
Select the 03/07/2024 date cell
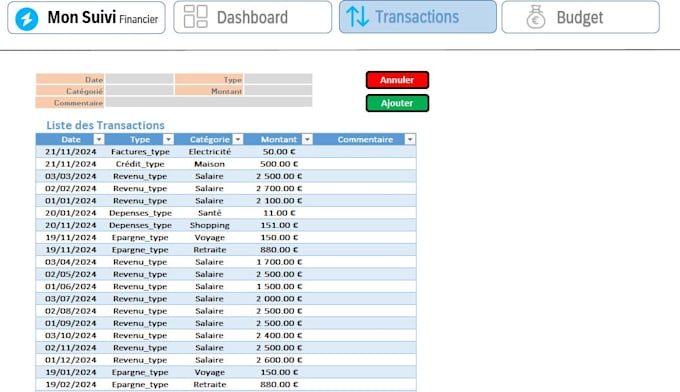[71, 299]
